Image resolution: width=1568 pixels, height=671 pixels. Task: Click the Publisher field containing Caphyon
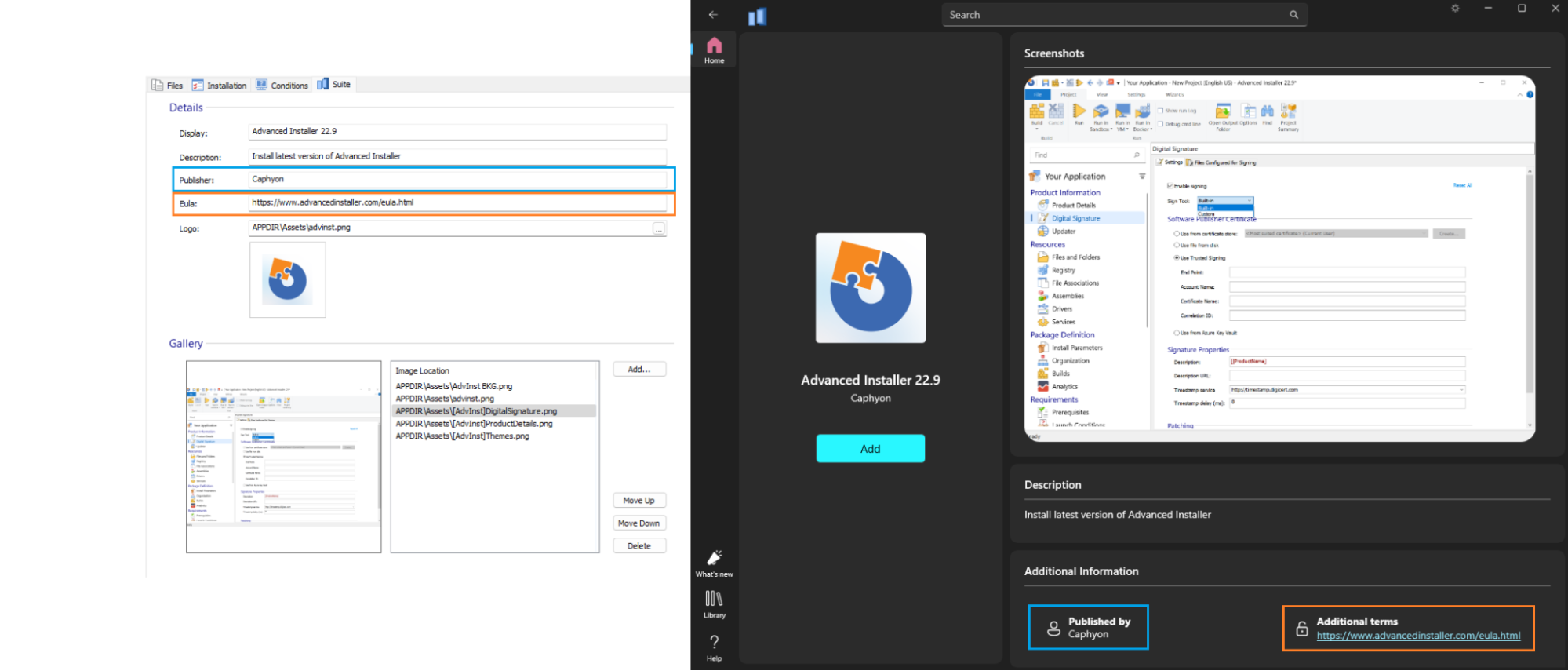[x=457, y=180]
